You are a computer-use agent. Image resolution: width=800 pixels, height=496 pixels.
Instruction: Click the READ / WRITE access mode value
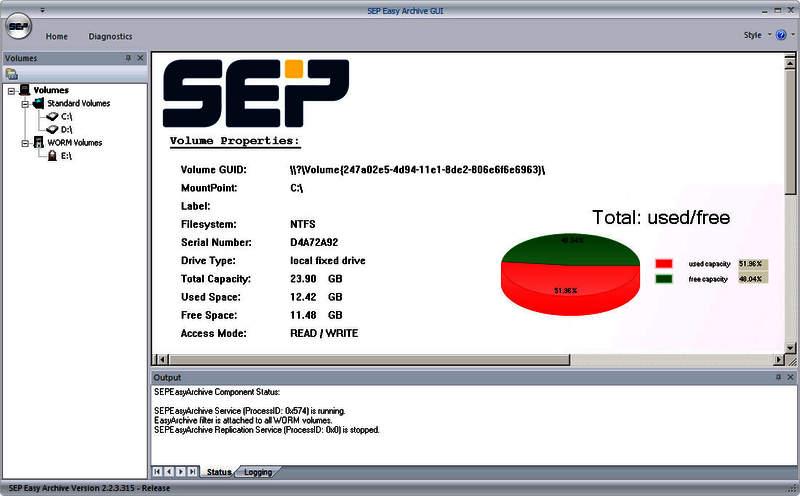[x=324, y=333]
